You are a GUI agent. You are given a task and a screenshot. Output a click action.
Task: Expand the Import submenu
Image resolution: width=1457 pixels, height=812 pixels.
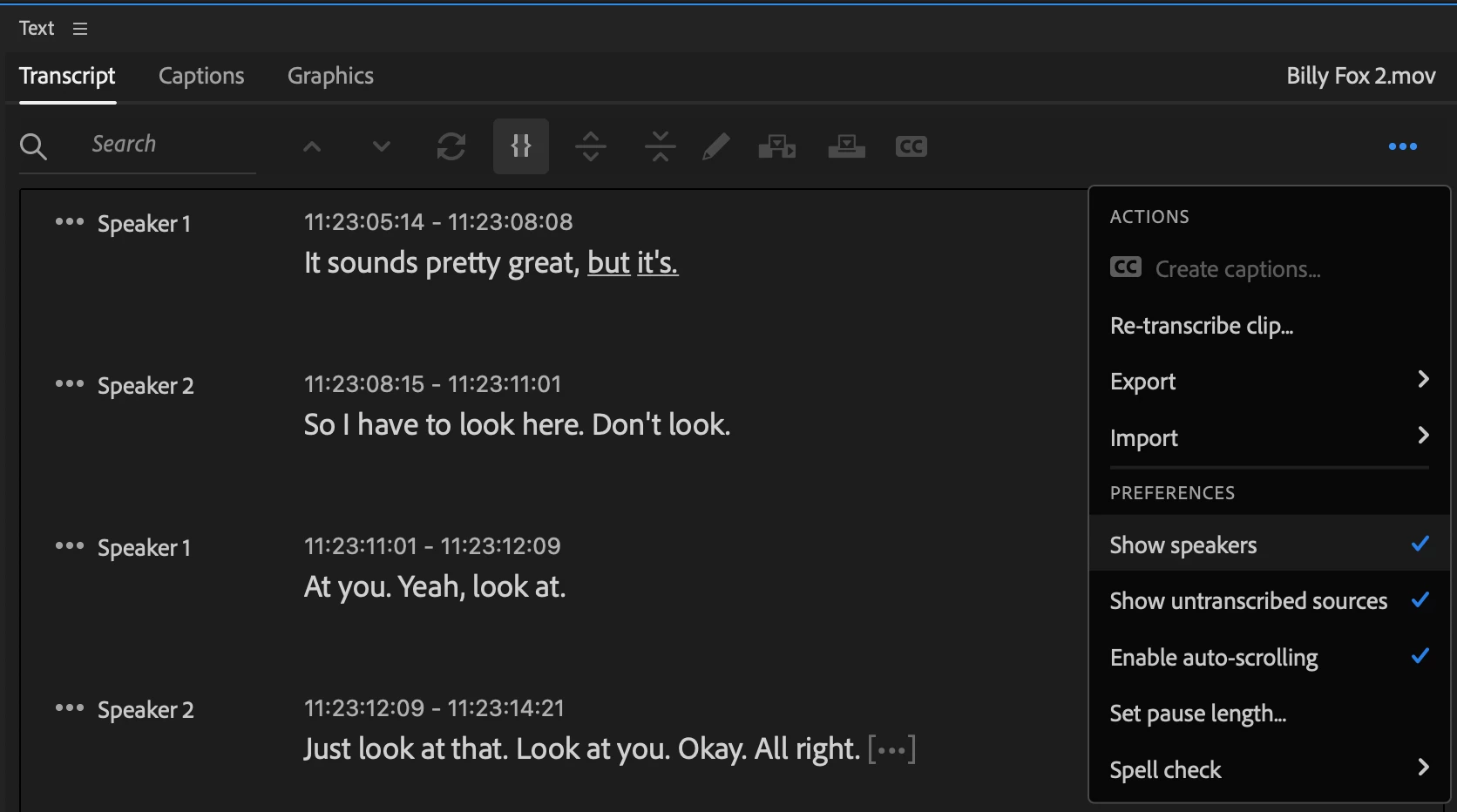pos(1269,437)
